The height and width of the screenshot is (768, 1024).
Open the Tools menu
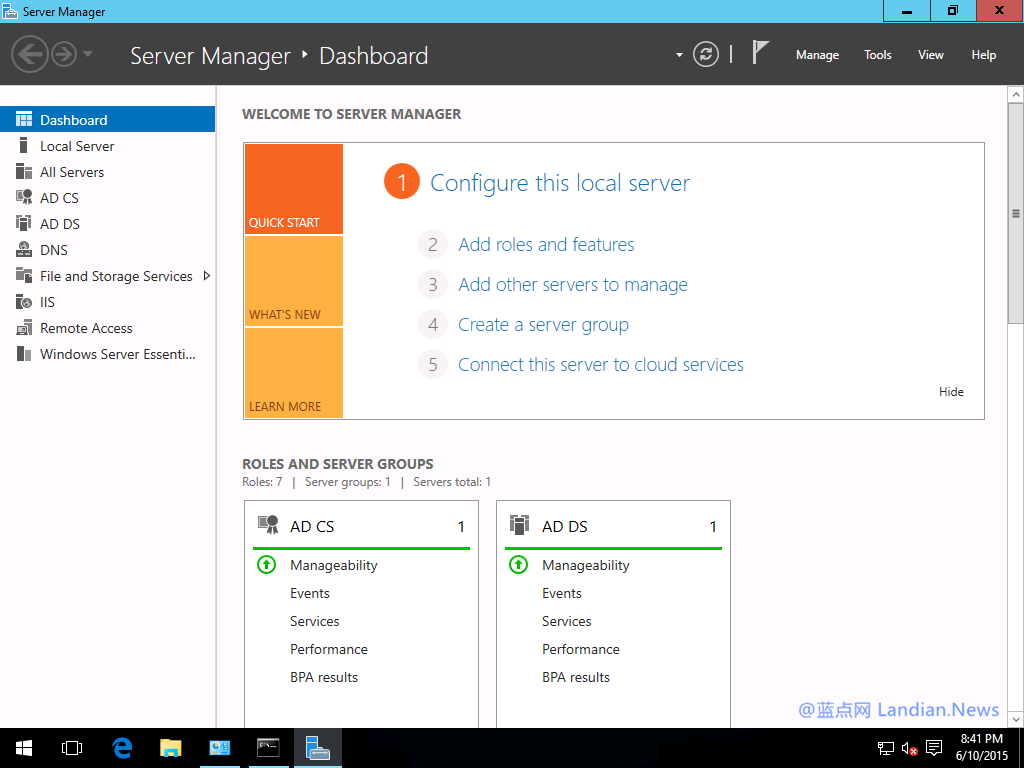[x=877, y=55]
